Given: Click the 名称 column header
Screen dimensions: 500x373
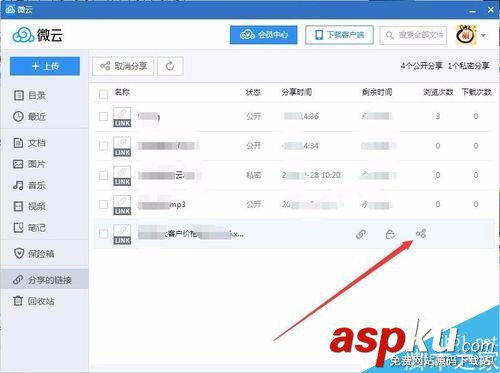Looking at the screenshot, I should 122,92.
